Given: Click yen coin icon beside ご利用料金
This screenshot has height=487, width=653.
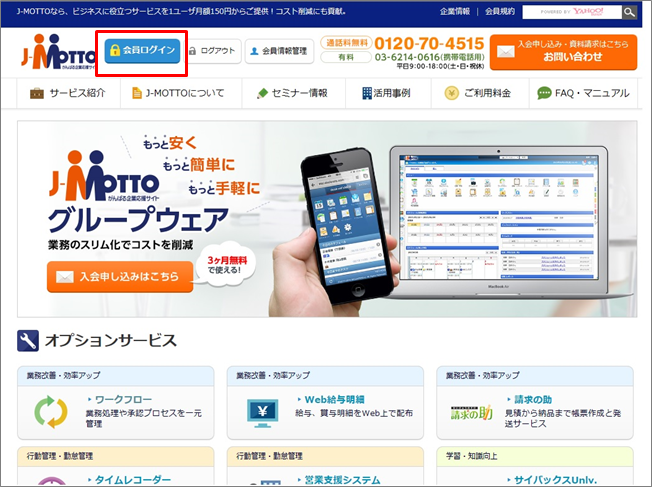Looking at the screenshot, I should 451,93.
